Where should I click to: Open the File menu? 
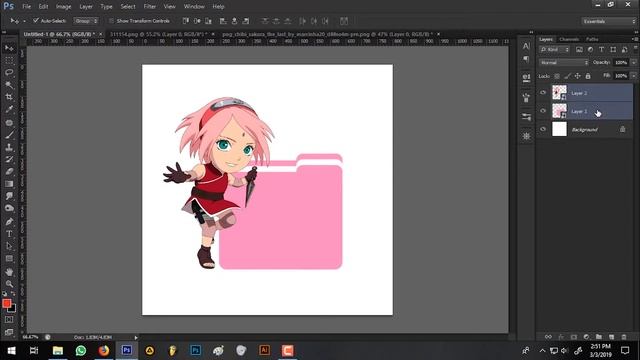point(27,7)
